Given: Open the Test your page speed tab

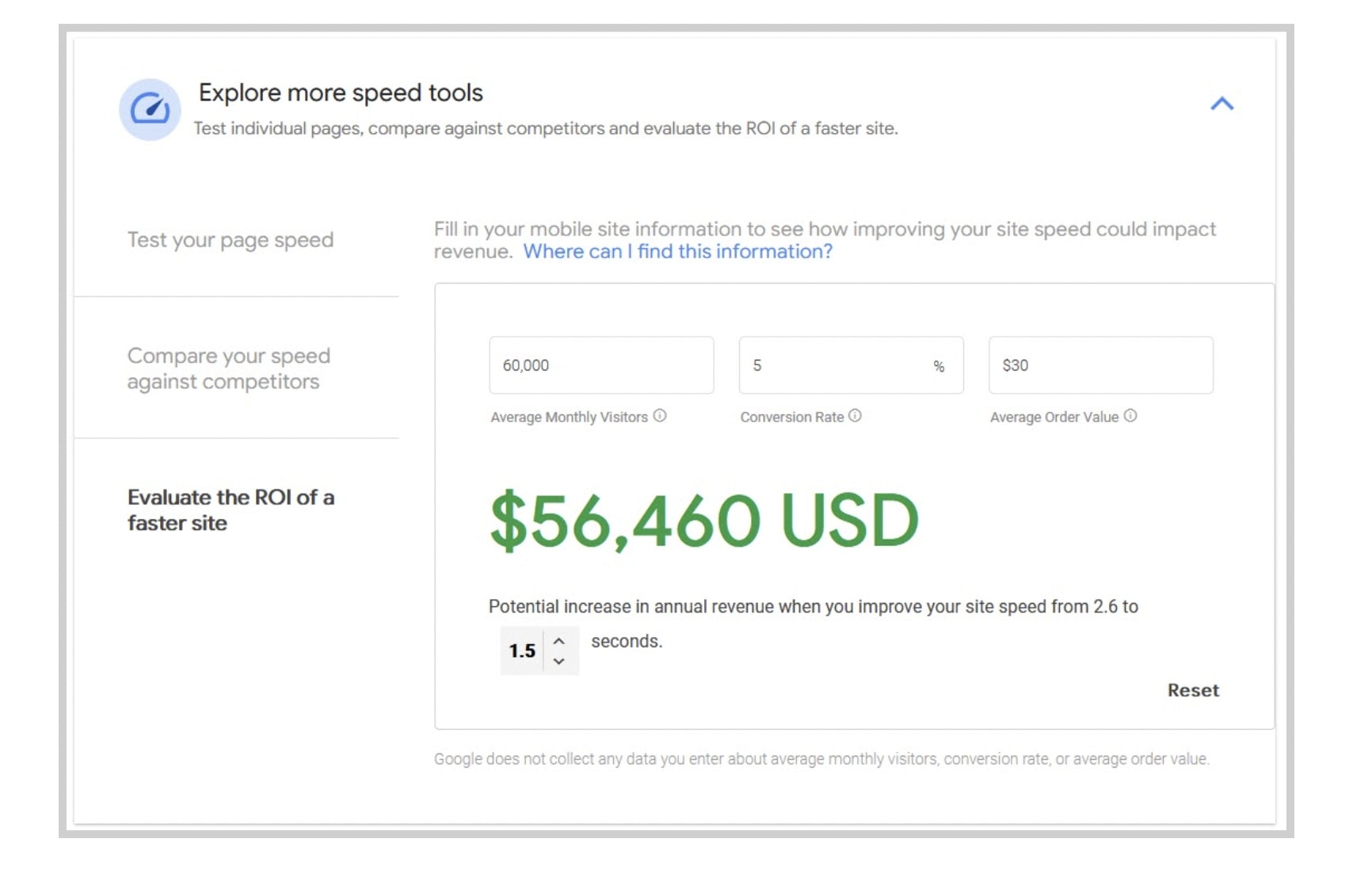Looking at the screenshot, I should [x=231, y=239].
